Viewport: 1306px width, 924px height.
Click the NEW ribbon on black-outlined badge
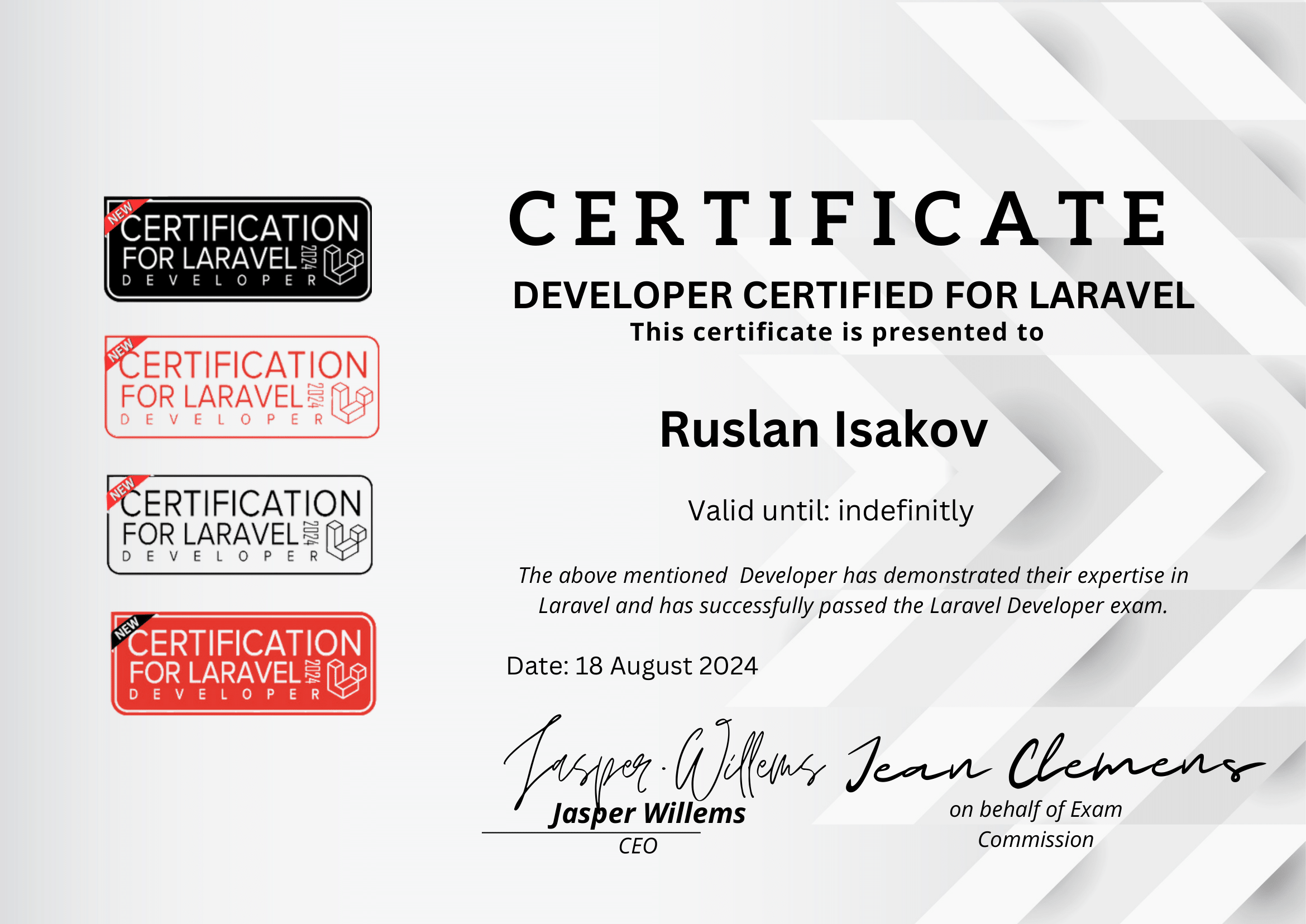(x=123, y=489)
